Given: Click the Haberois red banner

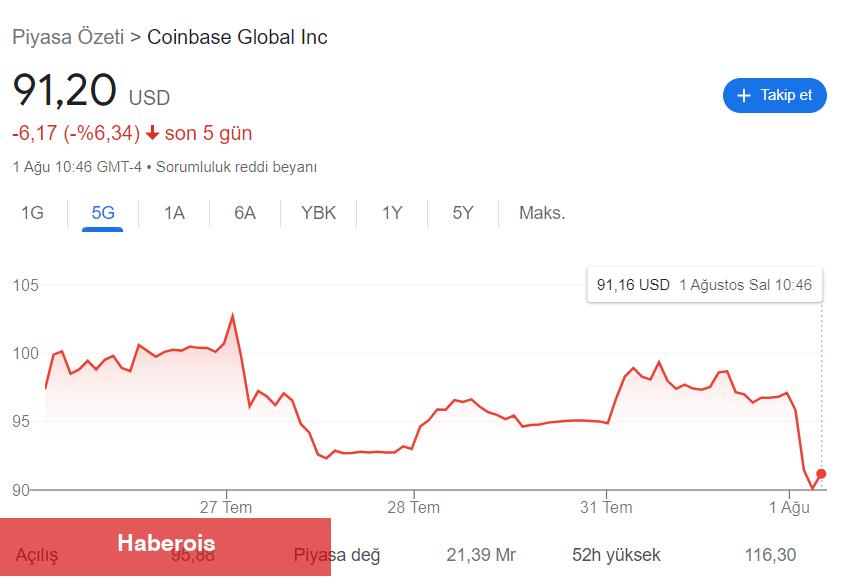Looking at the screenshot, I should point(165,547).
